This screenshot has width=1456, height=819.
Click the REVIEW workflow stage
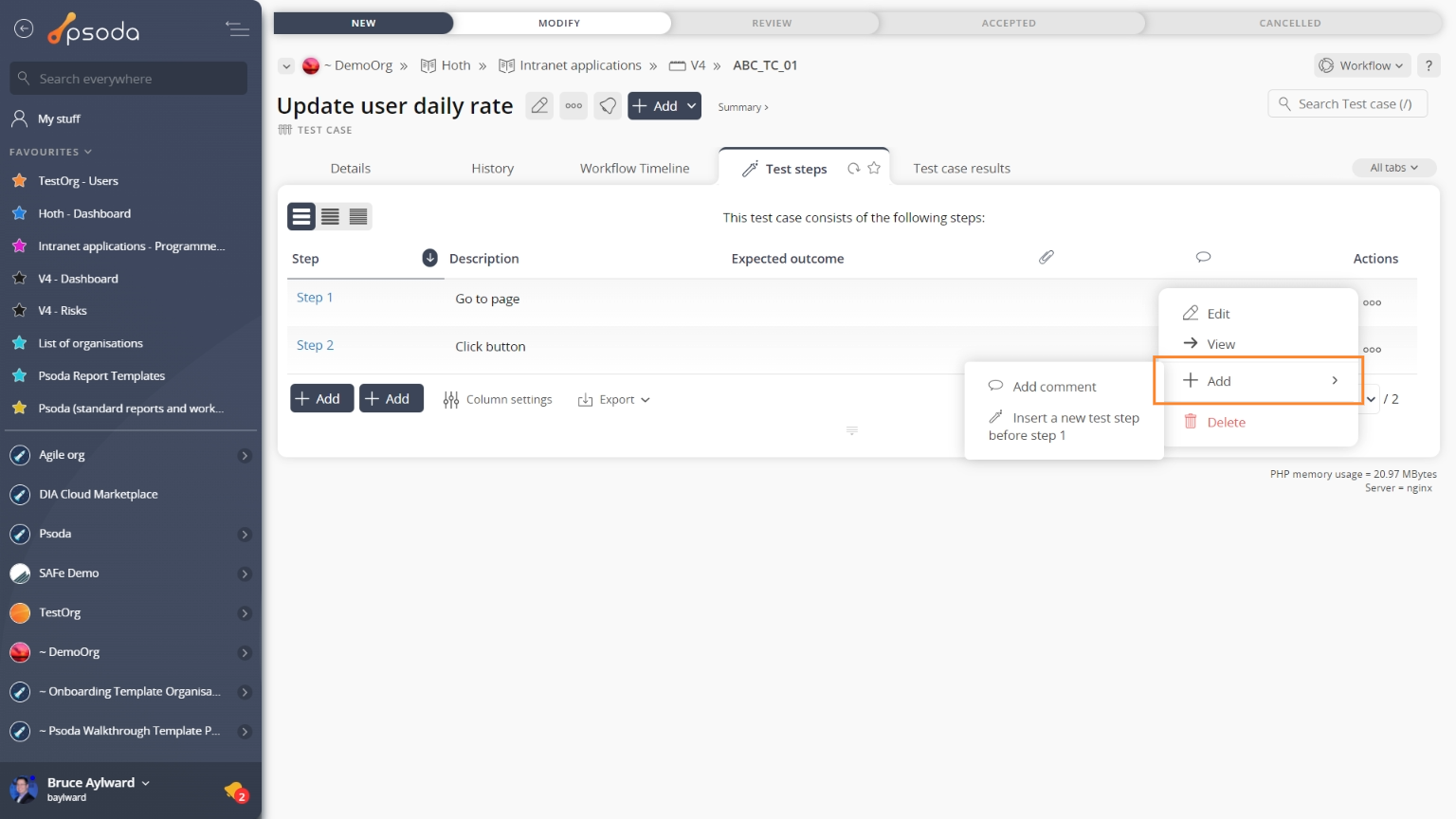coord(772,23)
